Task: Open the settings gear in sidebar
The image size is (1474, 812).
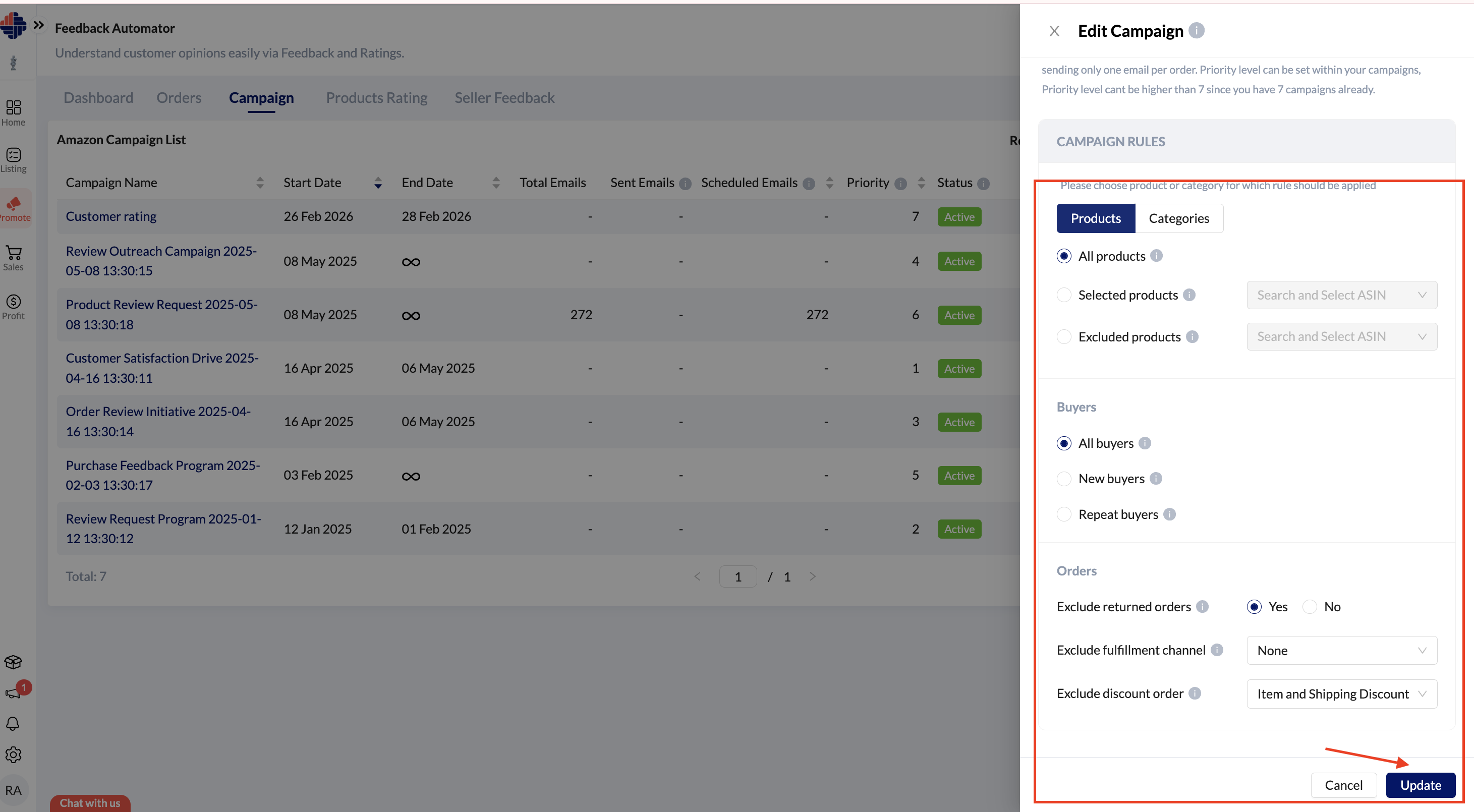Action: click(13, 755)
